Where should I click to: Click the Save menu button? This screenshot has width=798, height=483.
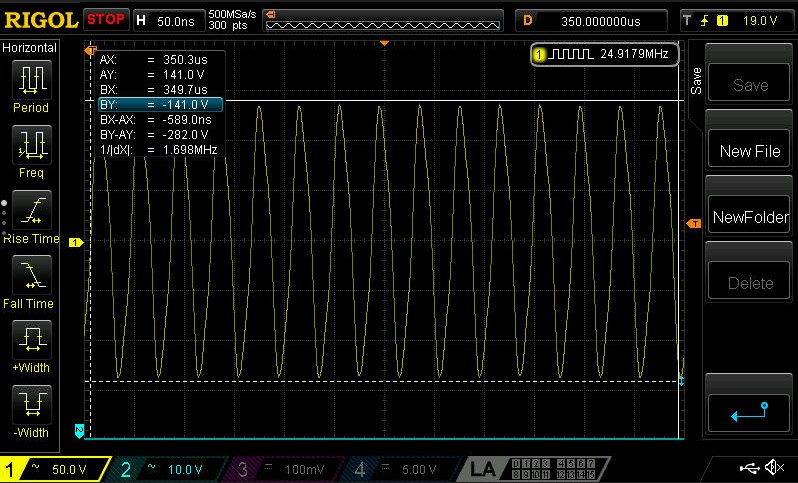pos(750,84)
